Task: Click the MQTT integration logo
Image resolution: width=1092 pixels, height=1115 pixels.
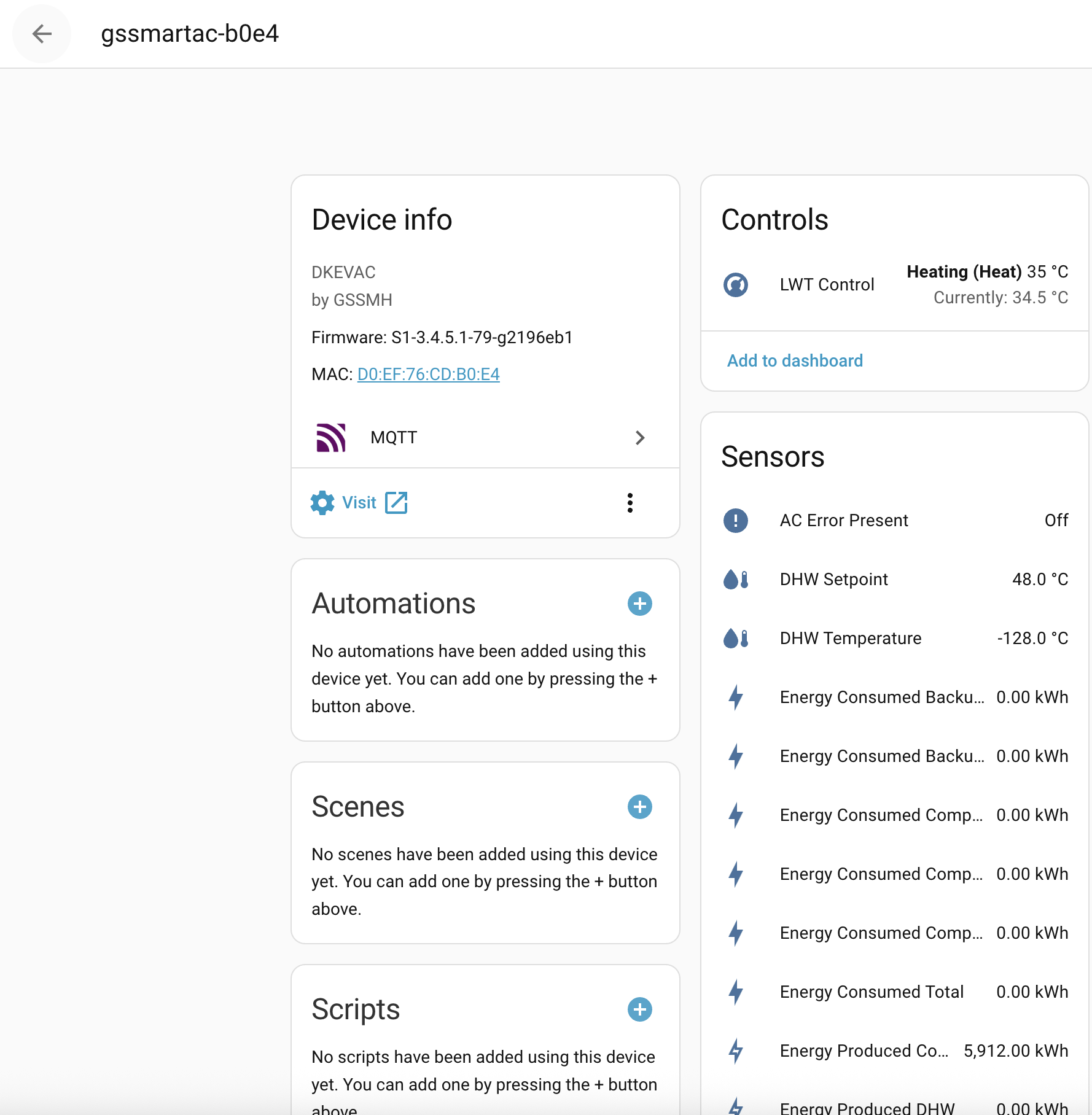Action: (331, 438)
